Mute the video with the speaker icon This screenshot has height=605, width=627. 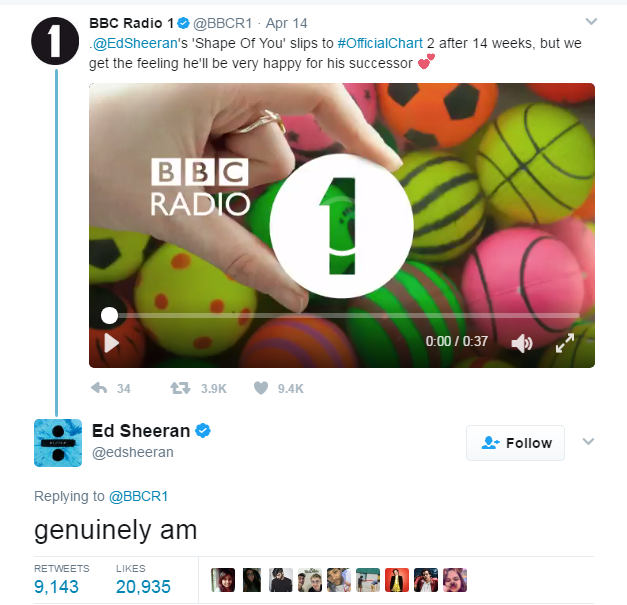(x=522, y=343)
